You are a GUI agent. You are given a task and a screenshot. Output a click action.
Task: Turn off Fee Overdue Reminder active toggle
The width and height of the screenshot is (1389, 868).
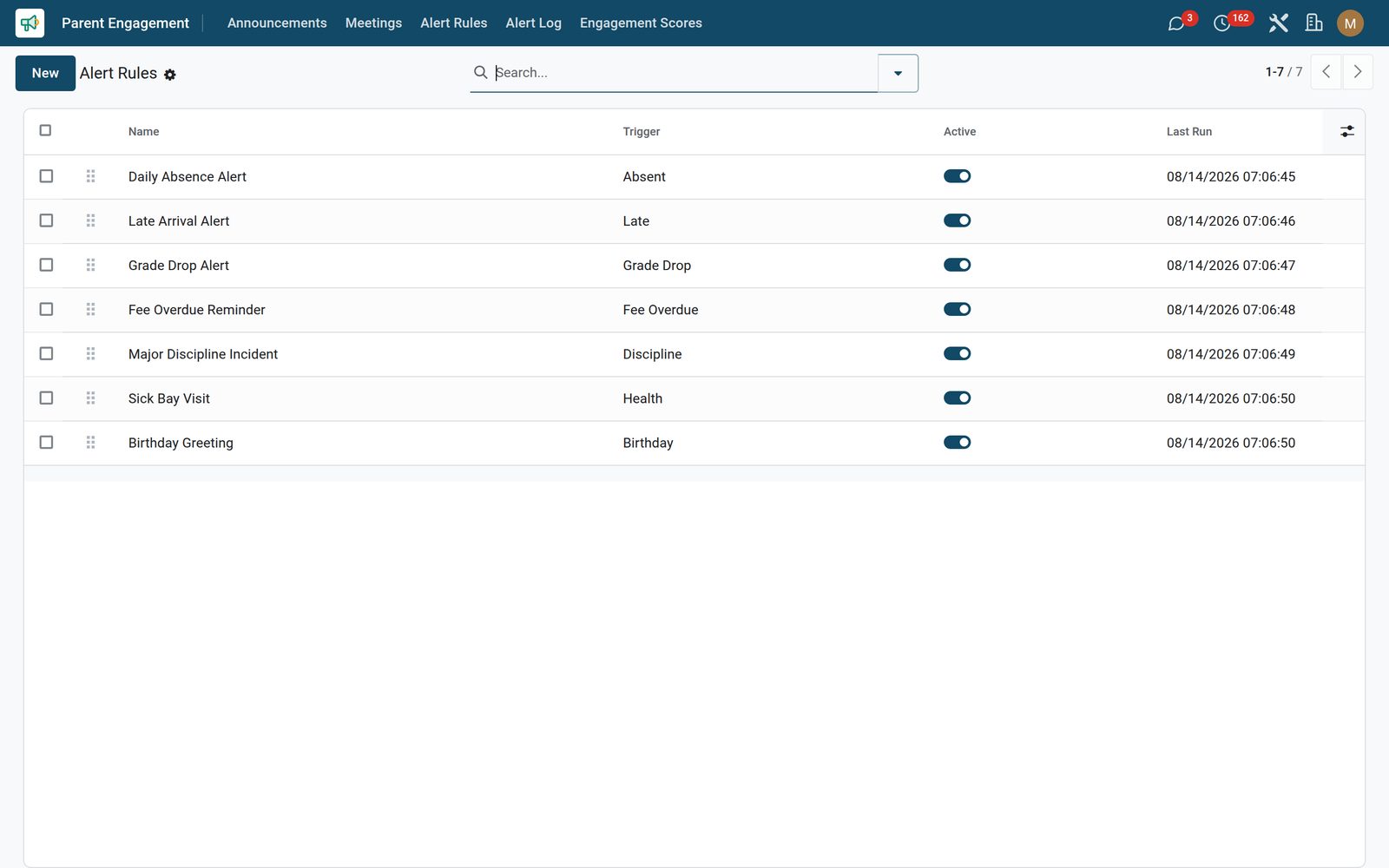(x=957, y=309)
